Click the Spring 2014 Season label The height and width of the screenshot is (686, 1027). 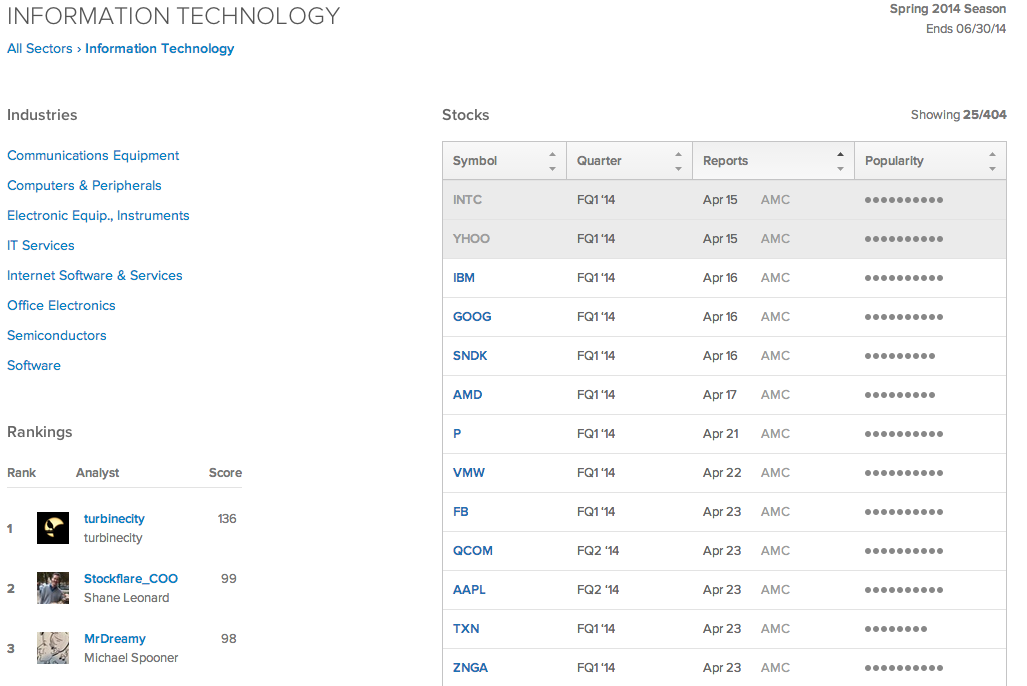[x=948, y=9]
